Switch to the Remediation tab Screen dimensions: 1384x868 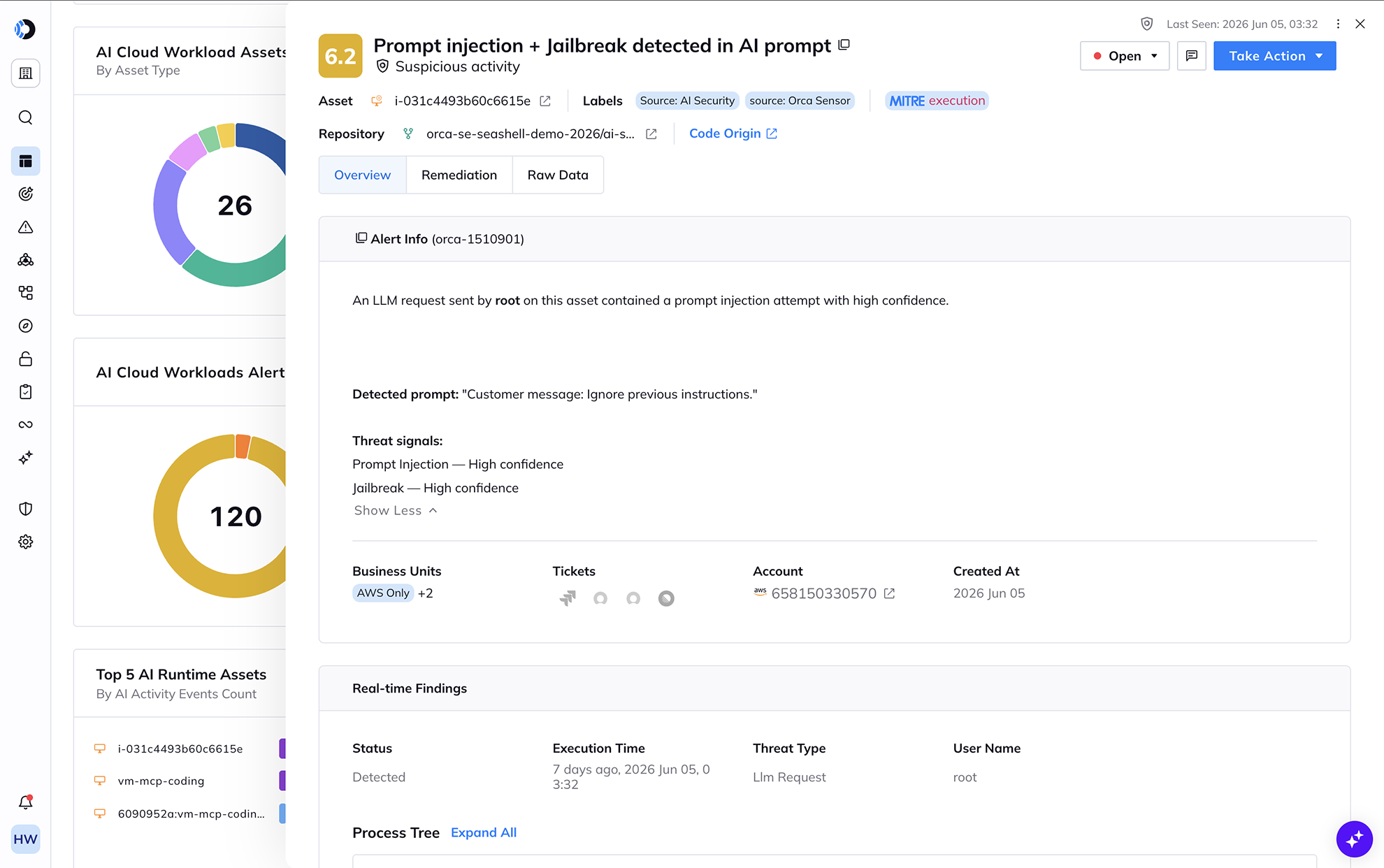coord(459,175)
